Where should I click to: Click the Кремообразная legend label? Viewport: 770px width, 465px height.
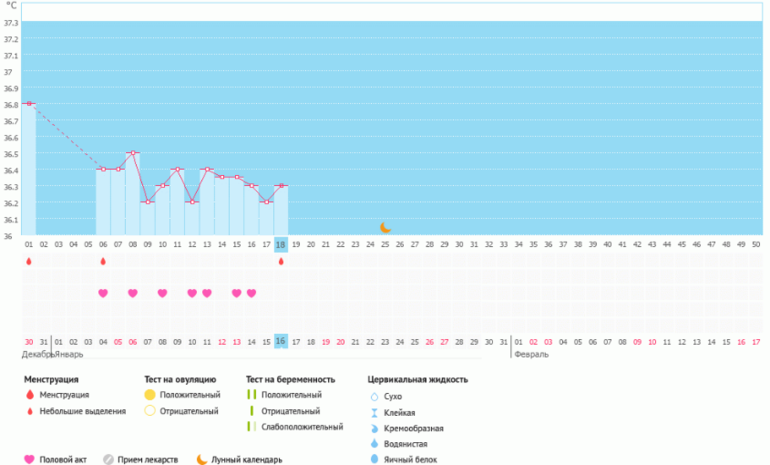tap(414, 428)
